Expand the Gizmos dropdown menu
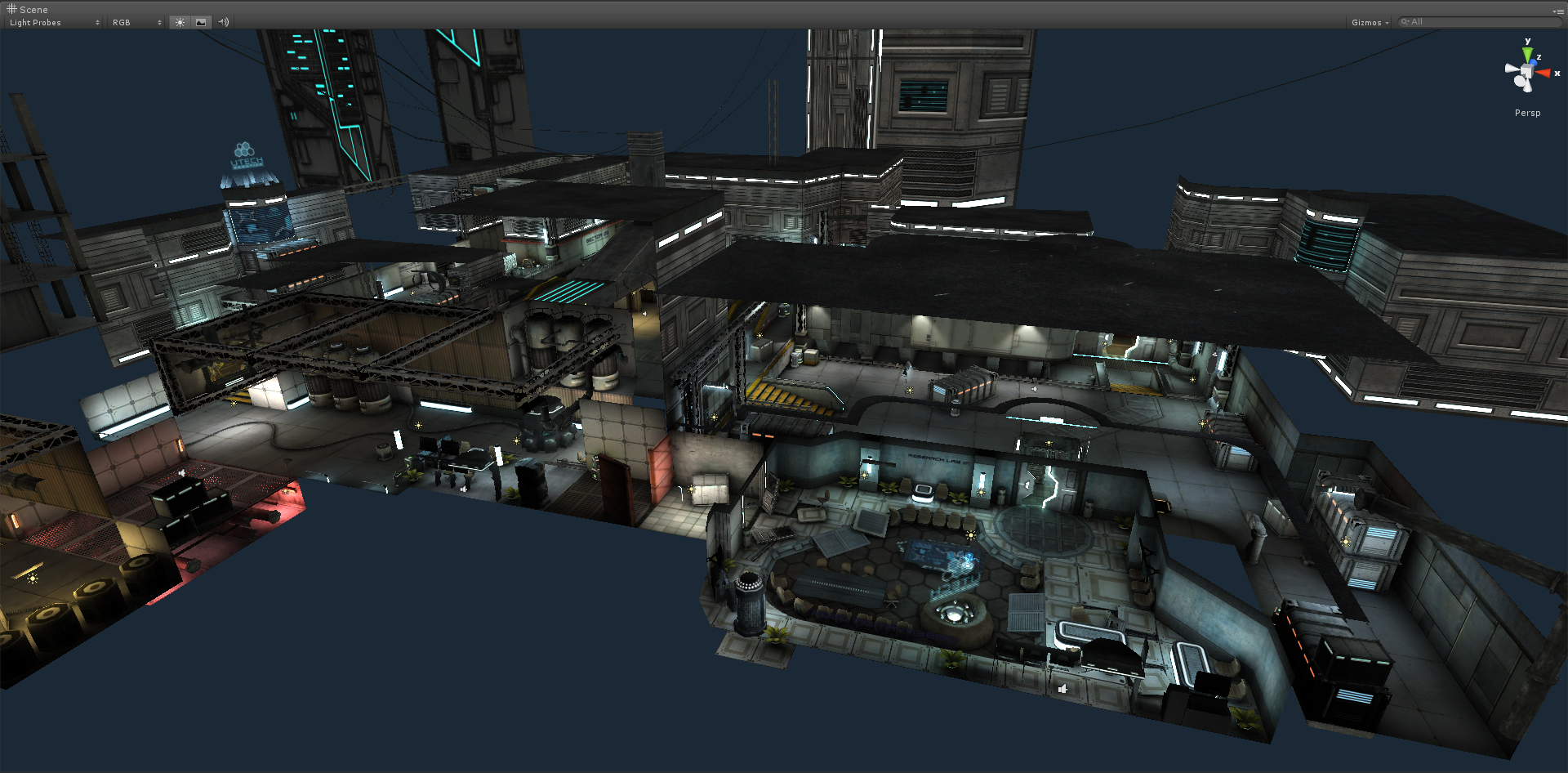The image size is (1568, 773). tap(1370, 22)
